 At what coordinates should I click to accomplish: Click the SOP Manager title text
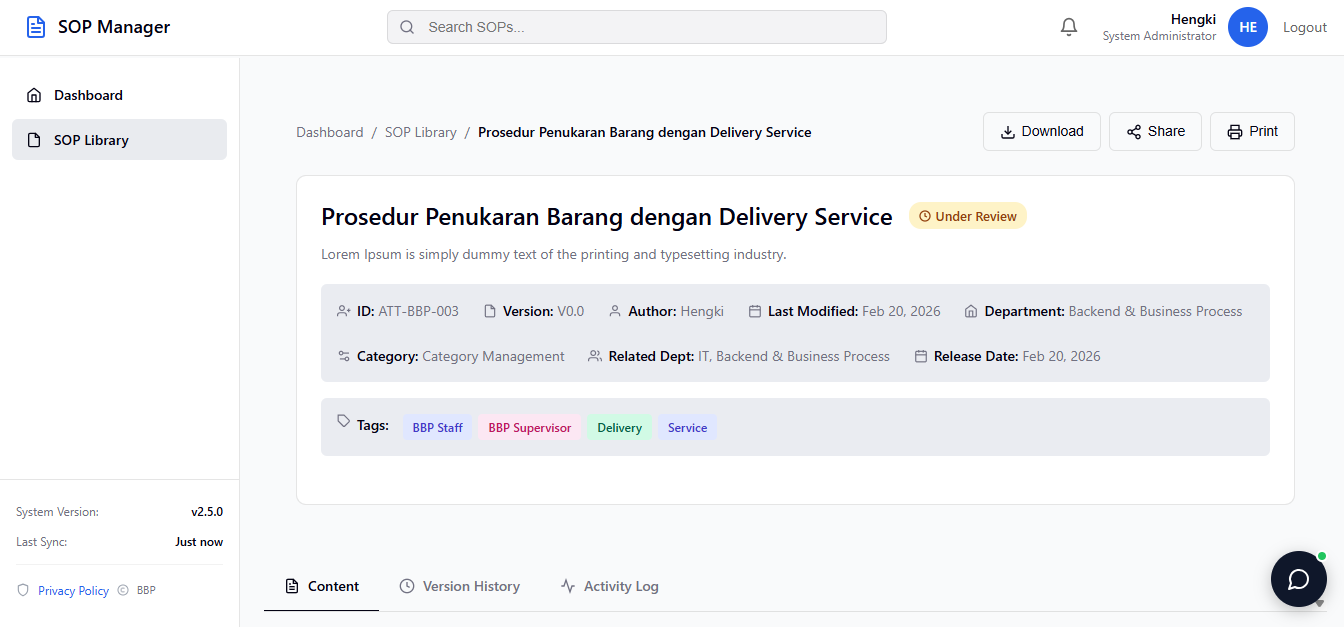(x=114, y=27)
